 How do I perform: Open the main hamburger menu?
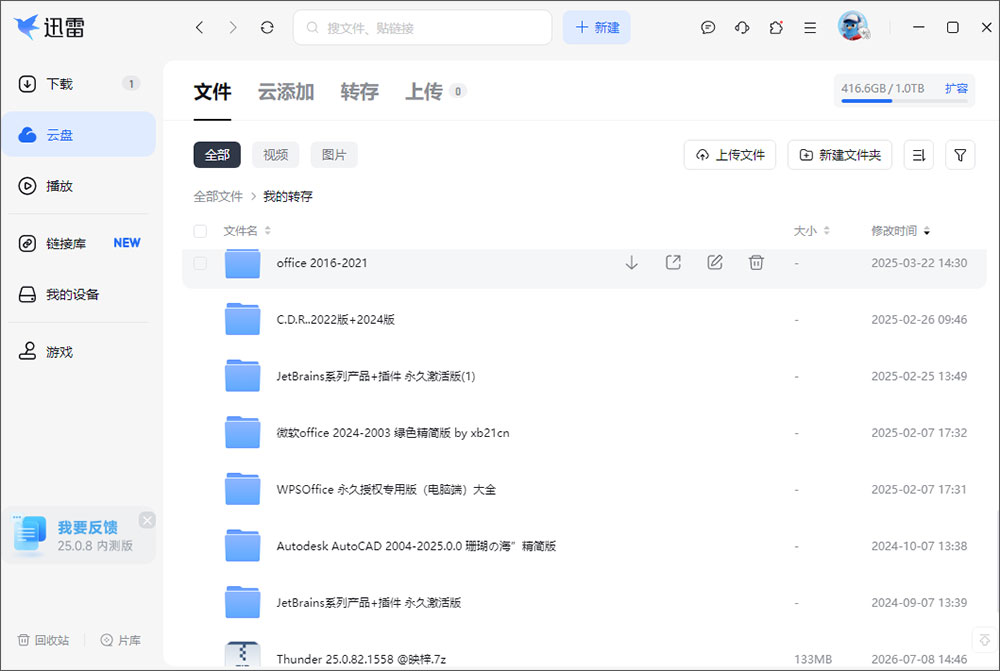(810, 27)
